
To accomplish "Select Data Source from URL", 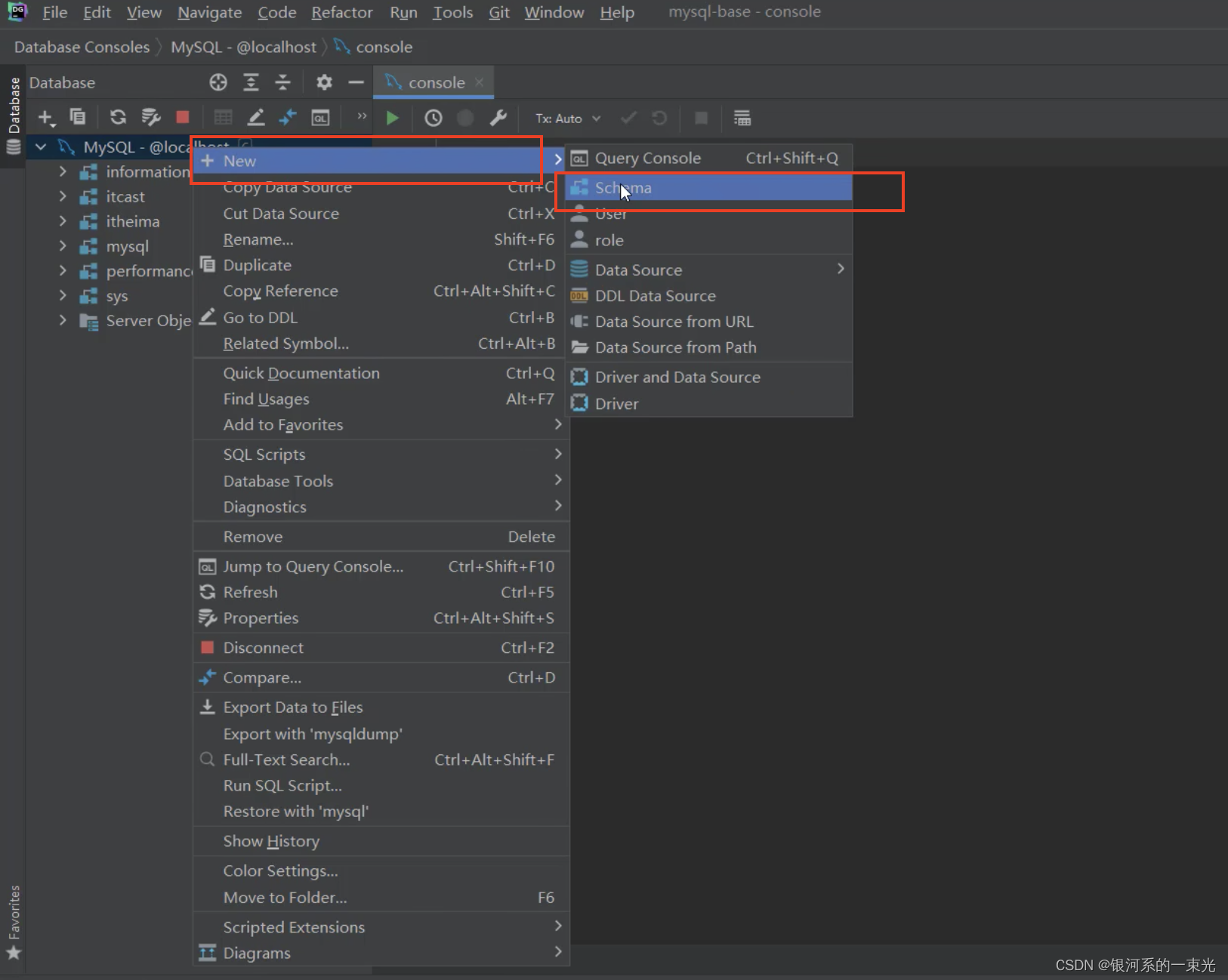I will point(709,322).
